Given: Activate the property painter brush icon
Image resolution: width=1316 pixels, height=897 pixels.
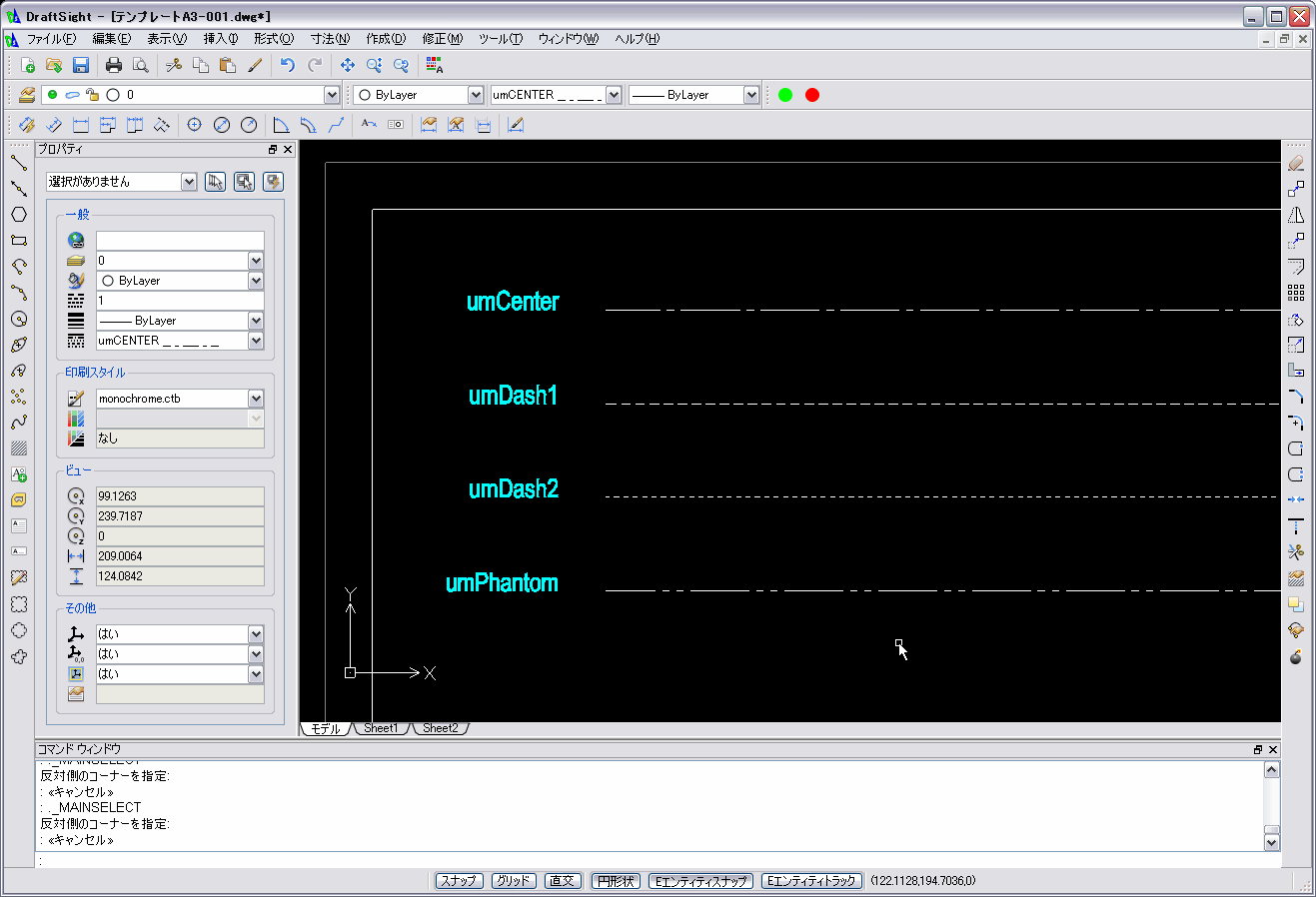Looking at the screenshot, I should point(255,65).
